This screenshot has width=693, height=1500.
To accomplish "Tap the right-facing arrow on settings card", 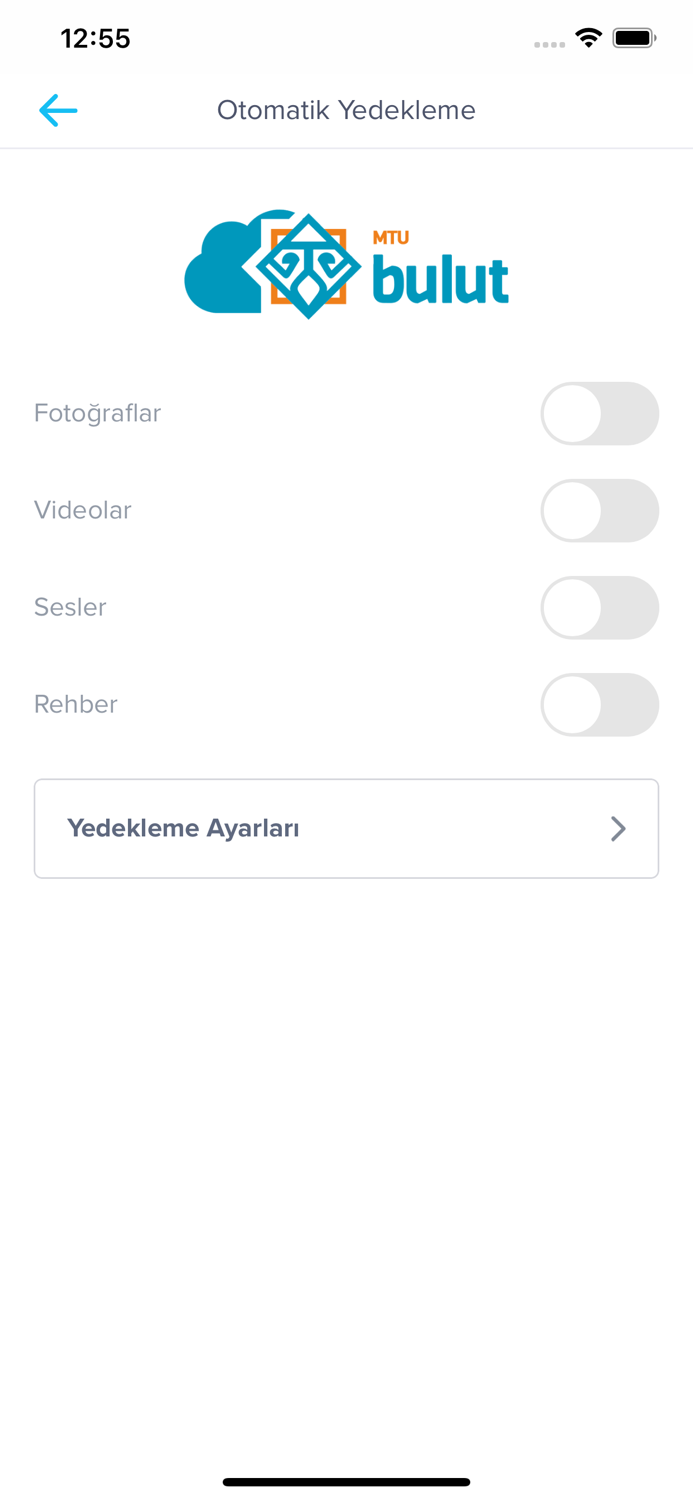I will (618, 828).
